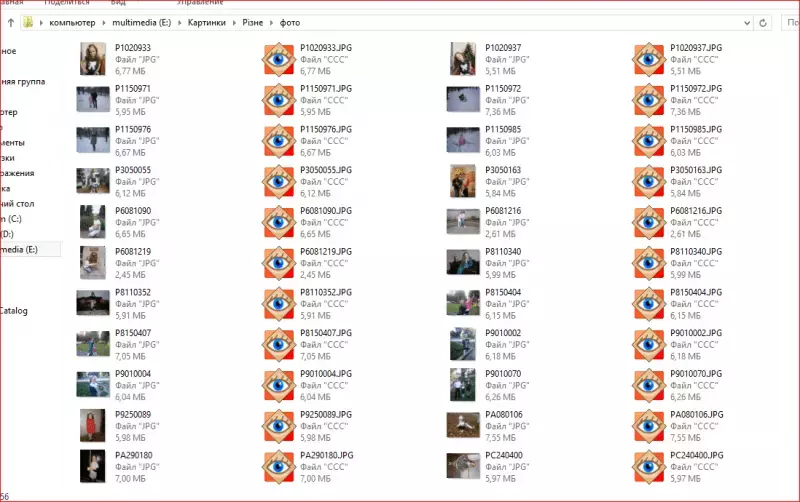Select the PA080106 JPG thumbnail
The height and width of the screenshot is (502, 800).
[x=463, y=425]
